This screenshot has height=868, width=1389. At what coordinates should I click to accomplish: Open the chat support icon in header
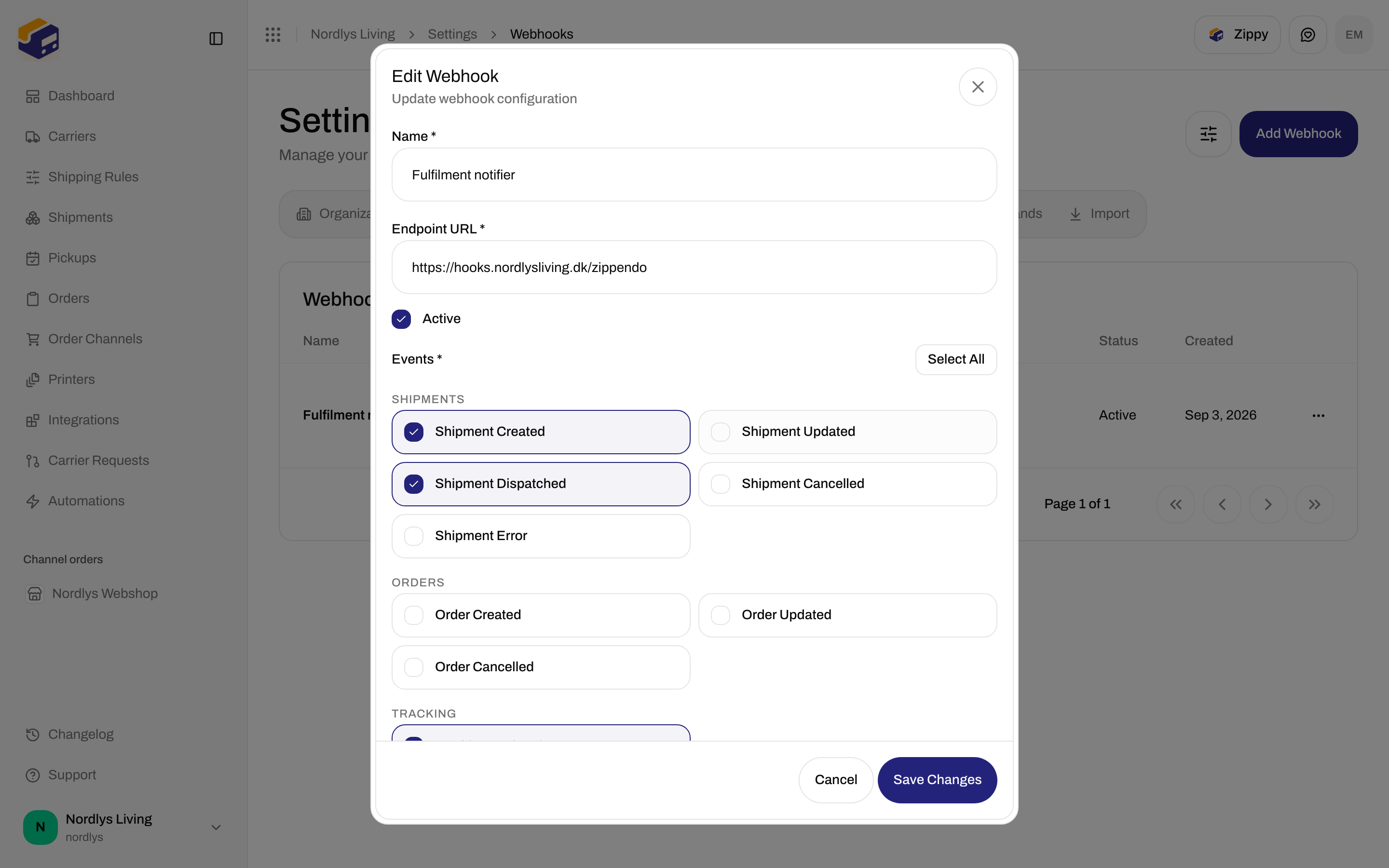(1307, 34)
